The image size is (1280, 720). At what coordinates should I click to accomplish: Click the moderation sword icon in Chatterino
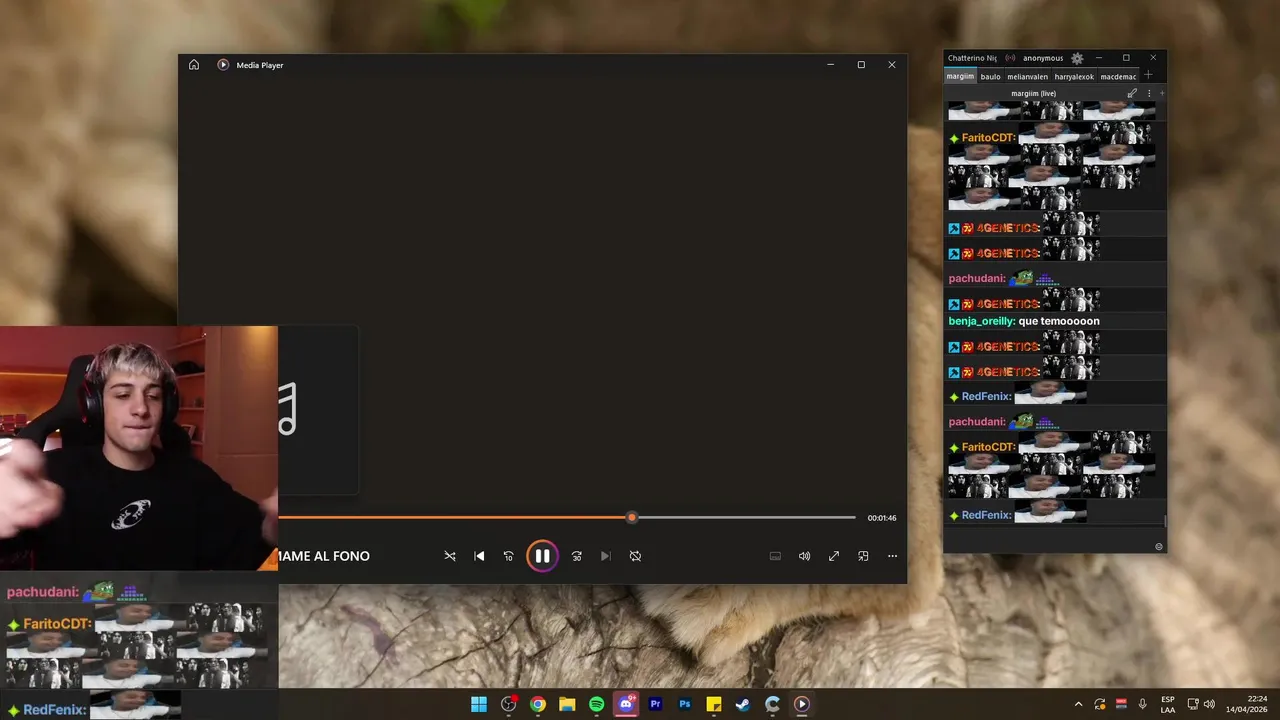[x=1132, y=93]
